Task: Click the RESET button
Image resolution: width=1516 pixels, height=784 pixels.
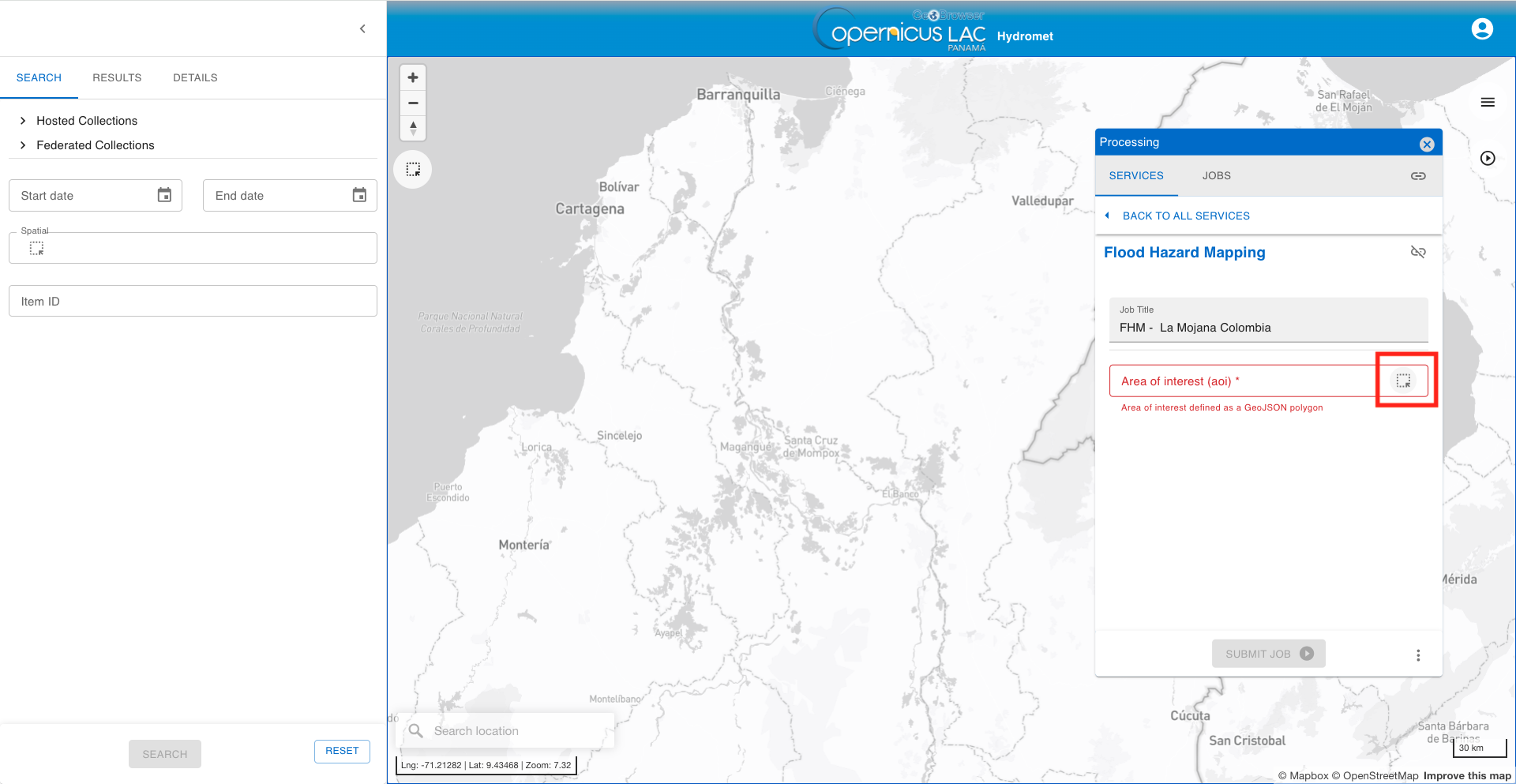Action: coord(342,751)
